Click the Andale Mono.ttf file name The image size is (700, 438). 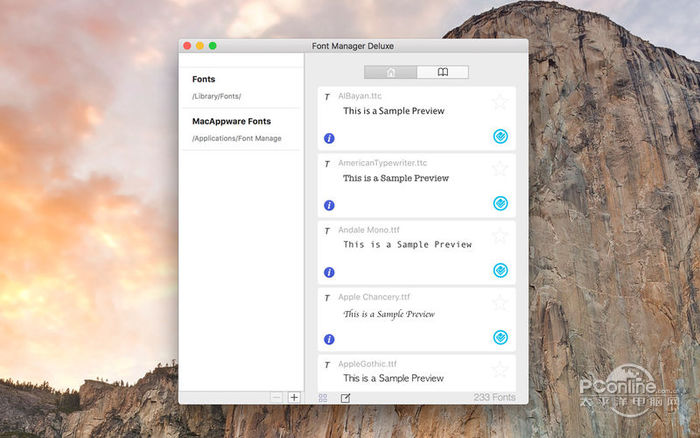coord(369,230)
